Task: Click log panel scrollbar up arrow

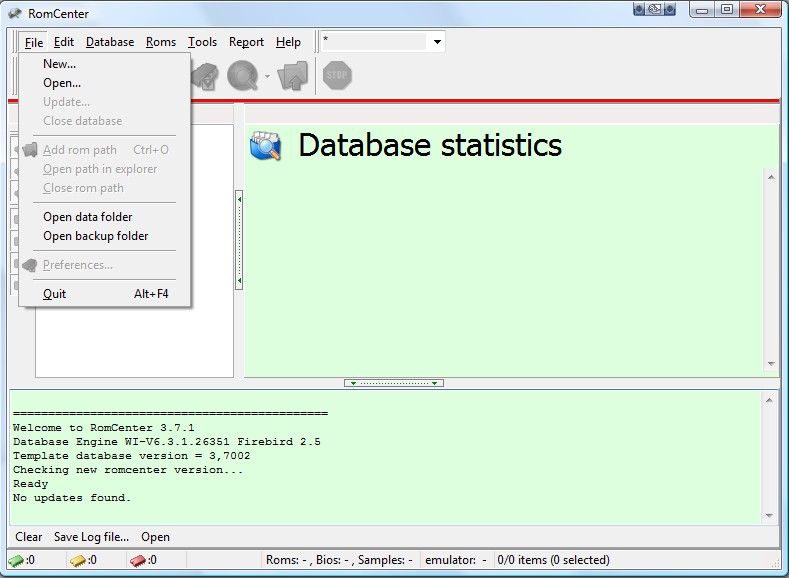Action: 769,400
